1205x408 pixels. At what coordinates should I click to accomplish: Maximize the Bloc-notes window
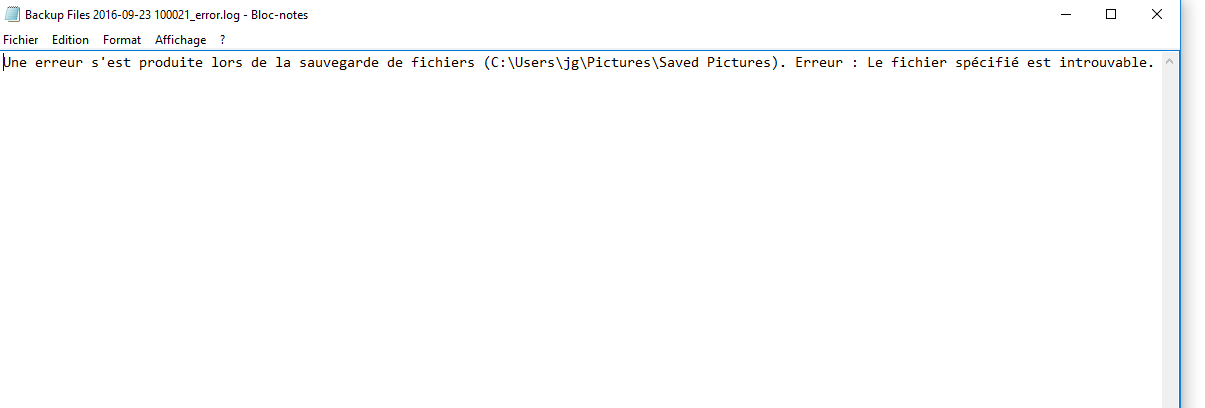pyautogui.click(x=1111, y=14)
